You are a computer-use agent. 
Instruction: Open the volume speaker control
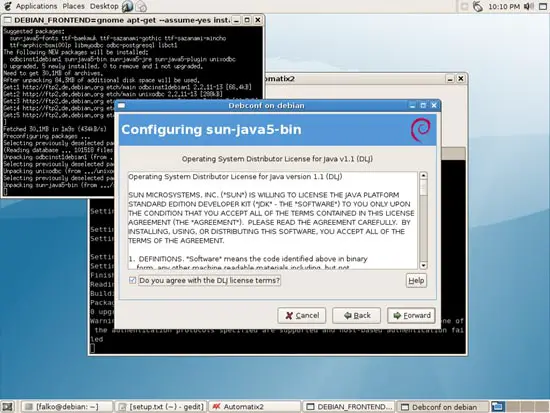coord(528,6)
